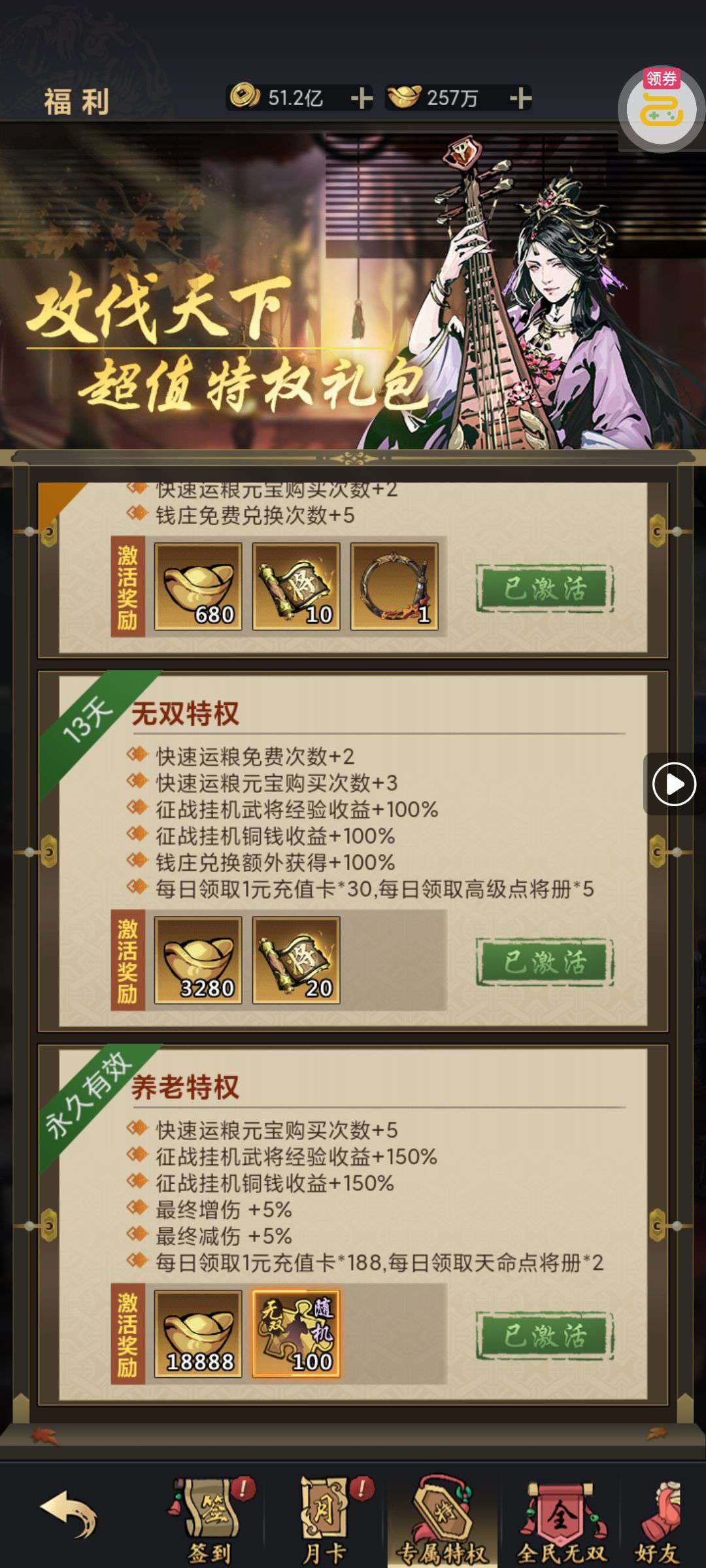Image resolution: width=706 pixels, height=1568 pixels.
Task: Add copper coins with plus button
Action: tap(361, 98)
